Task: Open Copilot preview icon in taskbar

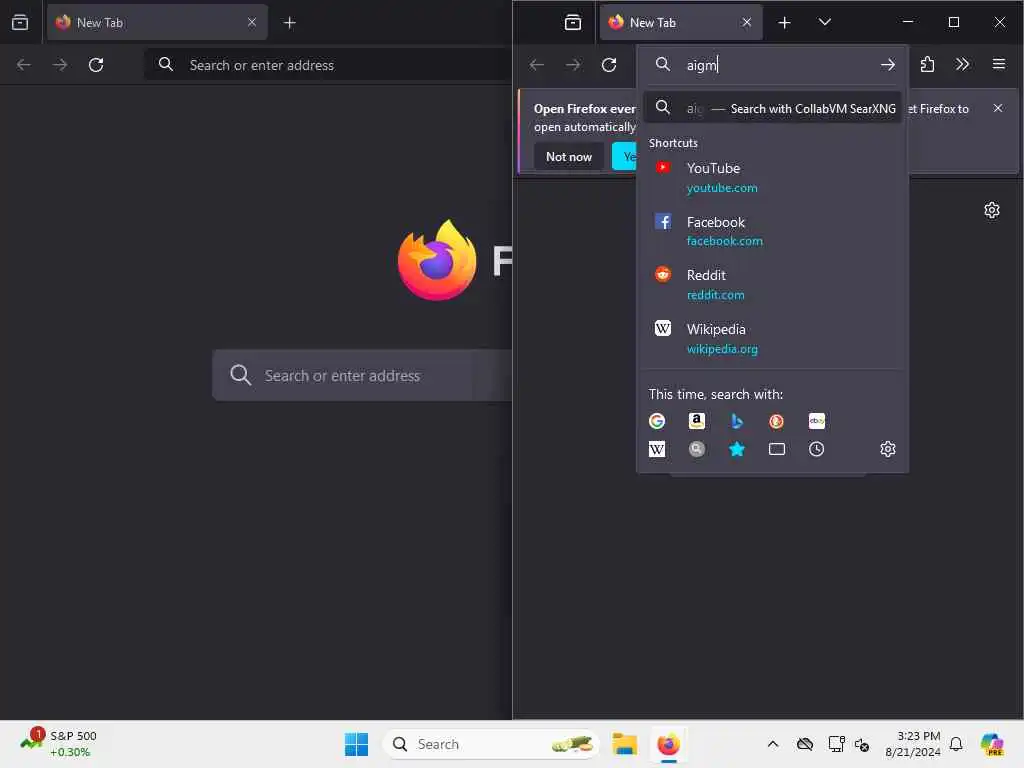Action: click(992, 744)
